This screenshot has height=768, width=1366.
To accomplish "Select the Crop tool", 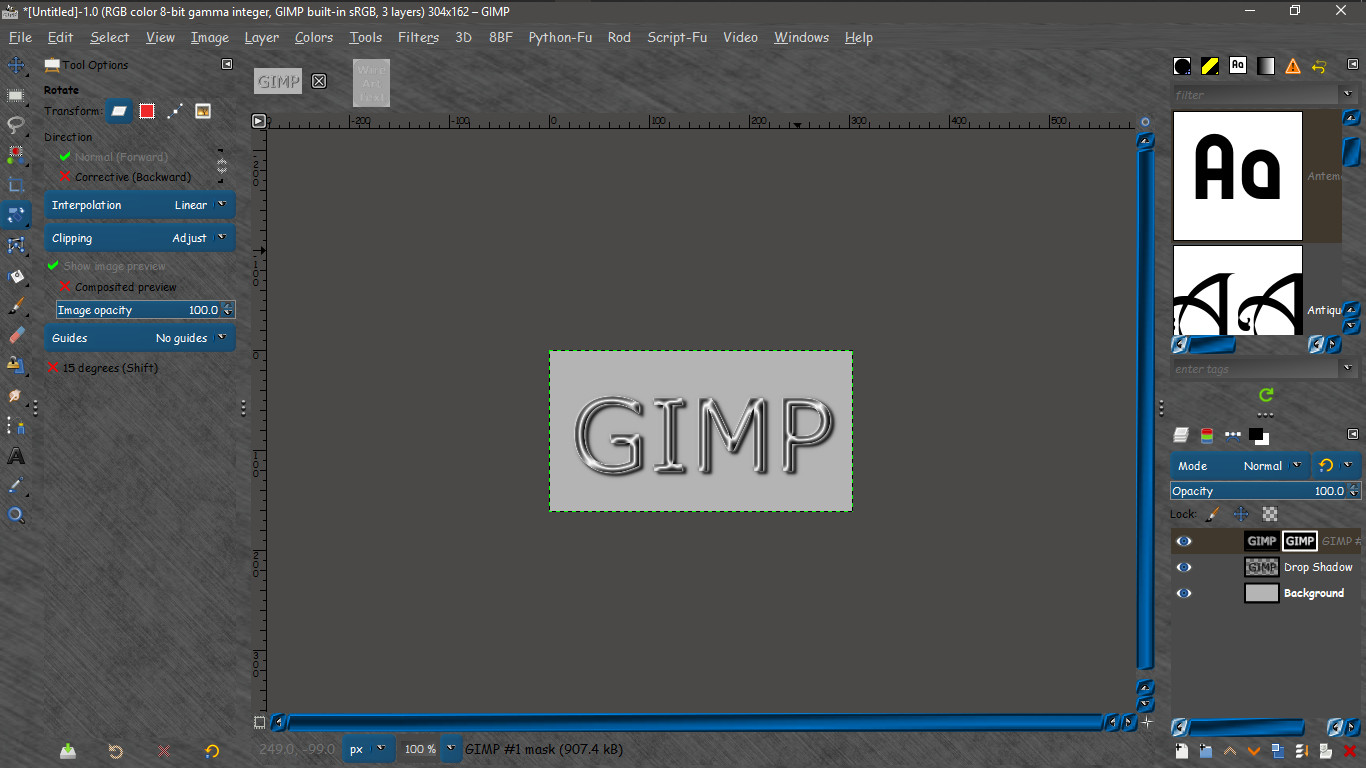I will click(16, 185).
